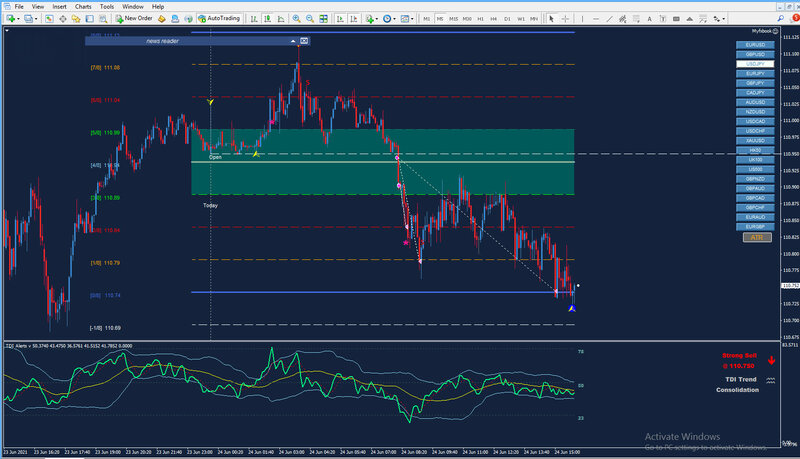Select the trendline tool

coord(609,19)
